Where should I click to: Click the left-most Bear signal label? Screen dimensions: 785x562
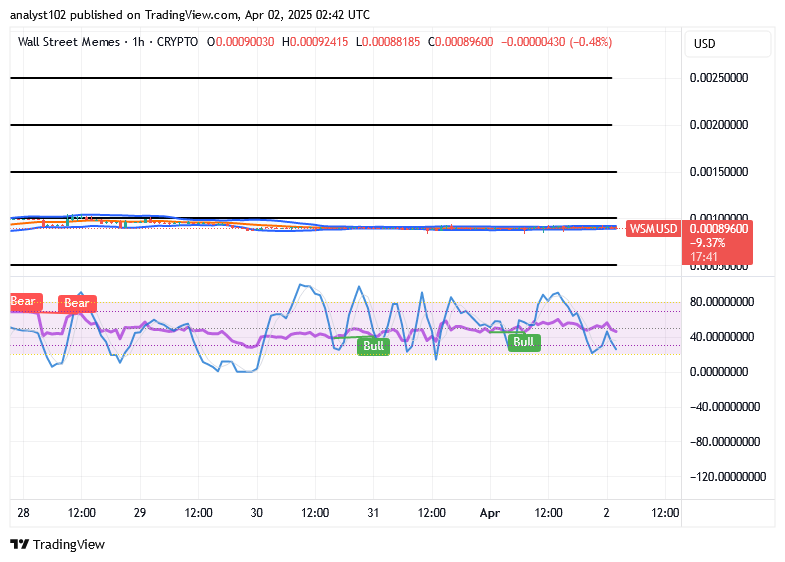pos(26,301)
